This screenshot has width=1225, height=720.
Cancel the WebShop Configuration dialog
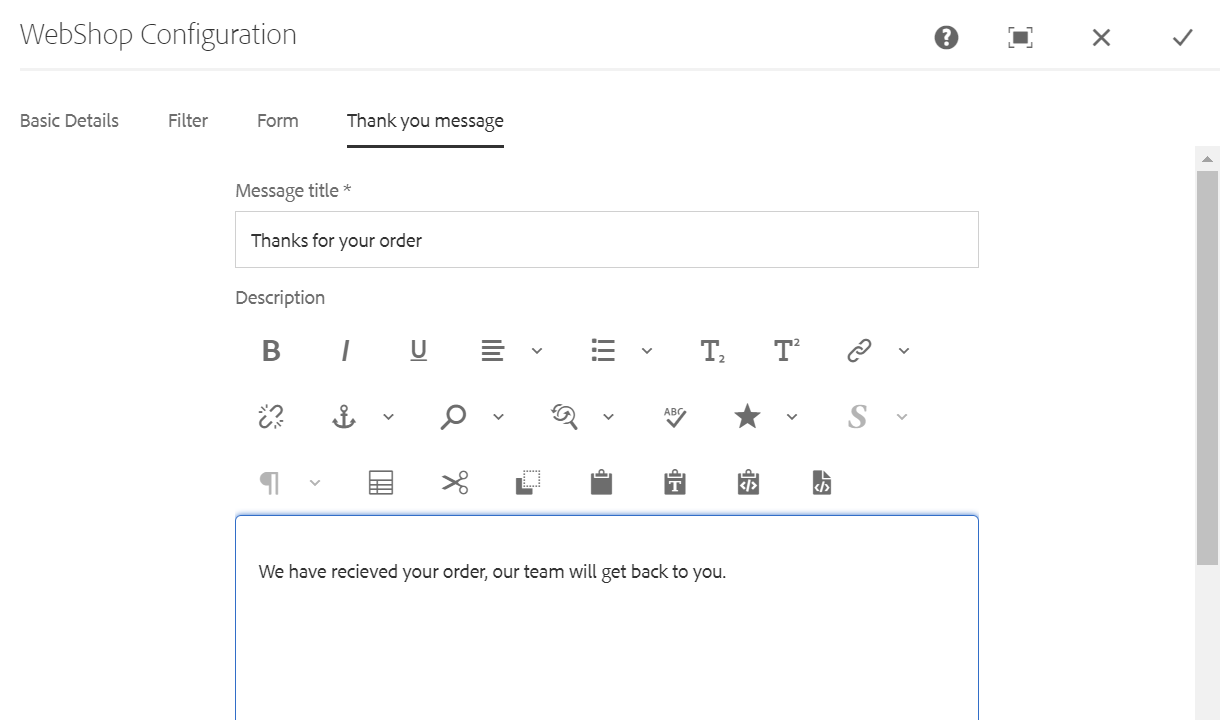pos(1101,38)
